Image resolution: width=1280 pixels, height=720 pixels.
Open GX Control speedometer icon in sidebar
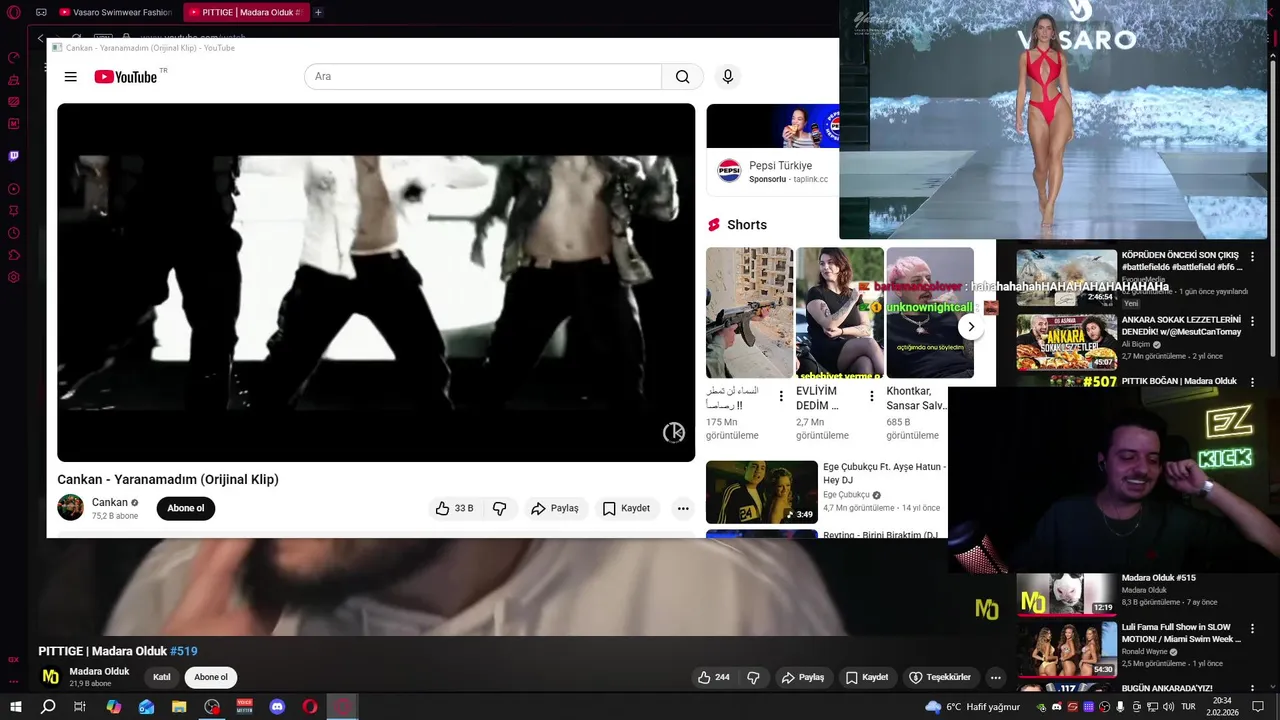click(x=14, y=58)
